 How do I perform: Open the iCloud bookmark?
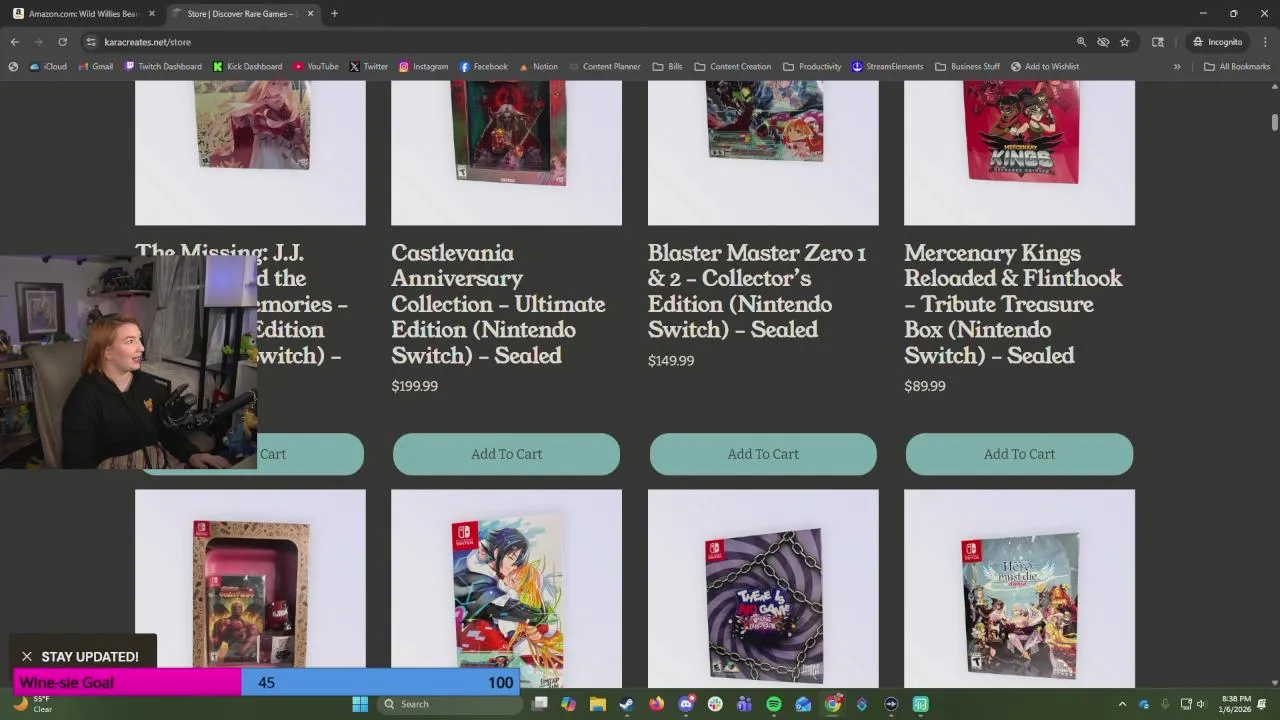48,67
